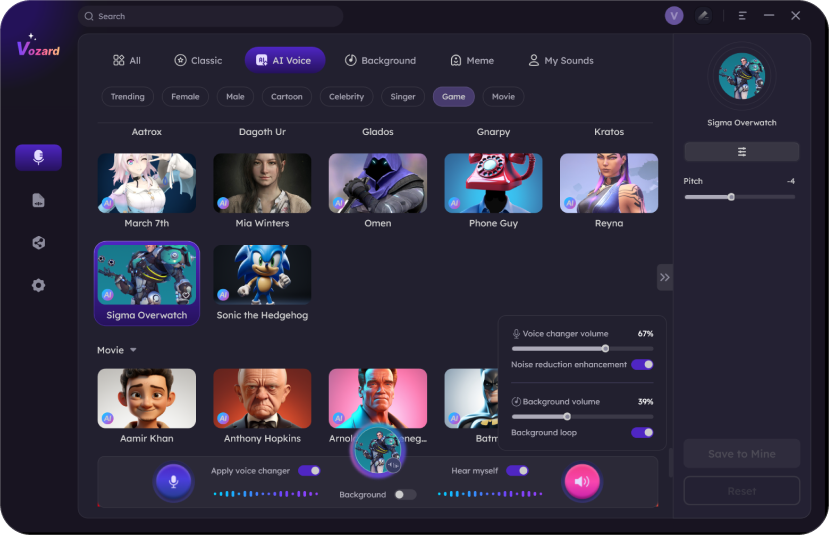Collapse the right panel with double chevron
This screenshot has width=829, height=535.
[665, 277]
